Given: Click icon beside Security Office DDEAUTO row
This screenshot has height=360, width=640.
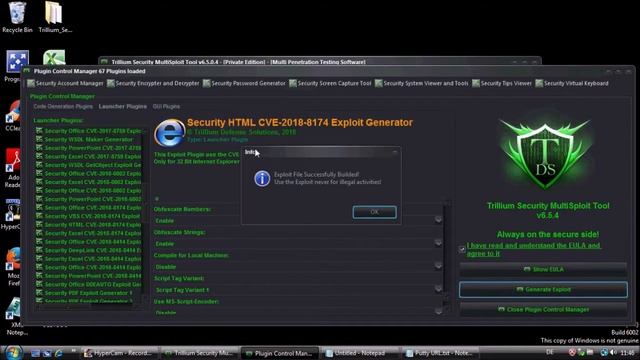Looking at the screenshot, I should pos(39,284).
